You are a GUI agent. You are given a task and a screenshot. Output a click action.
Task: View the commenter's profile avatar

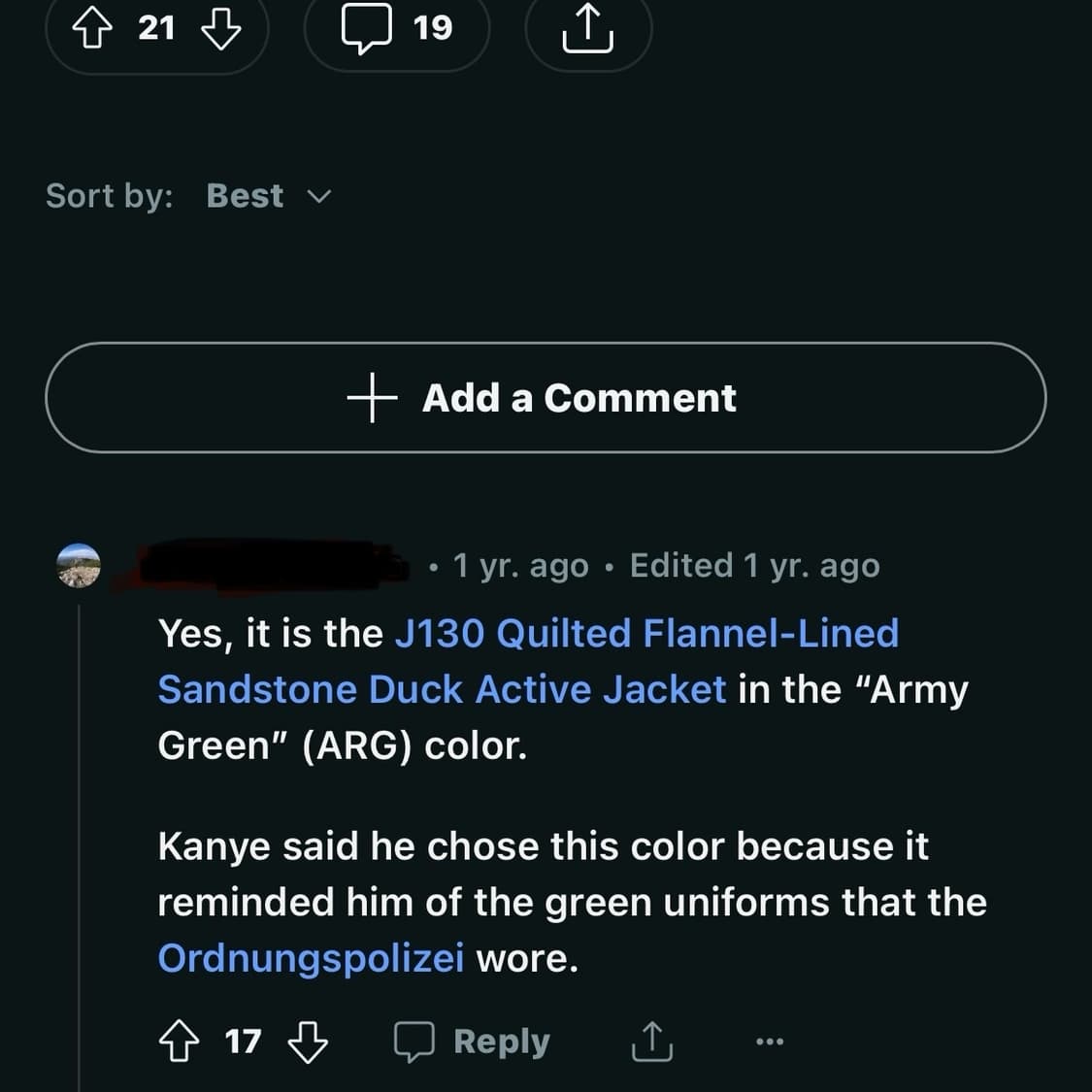click(x=79, y=566)
